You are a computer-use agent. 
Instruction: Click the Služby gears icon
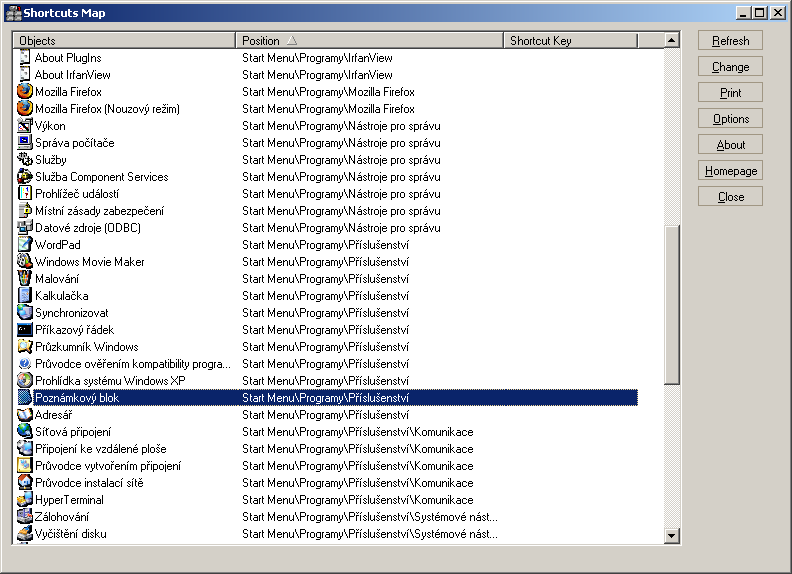pyautogui.click(x=25, y=160)
